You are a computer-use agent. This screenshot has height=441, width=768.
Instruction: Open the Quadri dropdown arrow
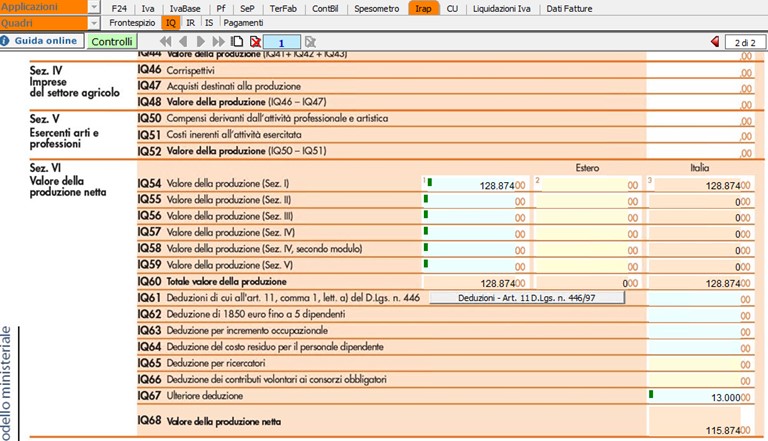tap(94, 23)
